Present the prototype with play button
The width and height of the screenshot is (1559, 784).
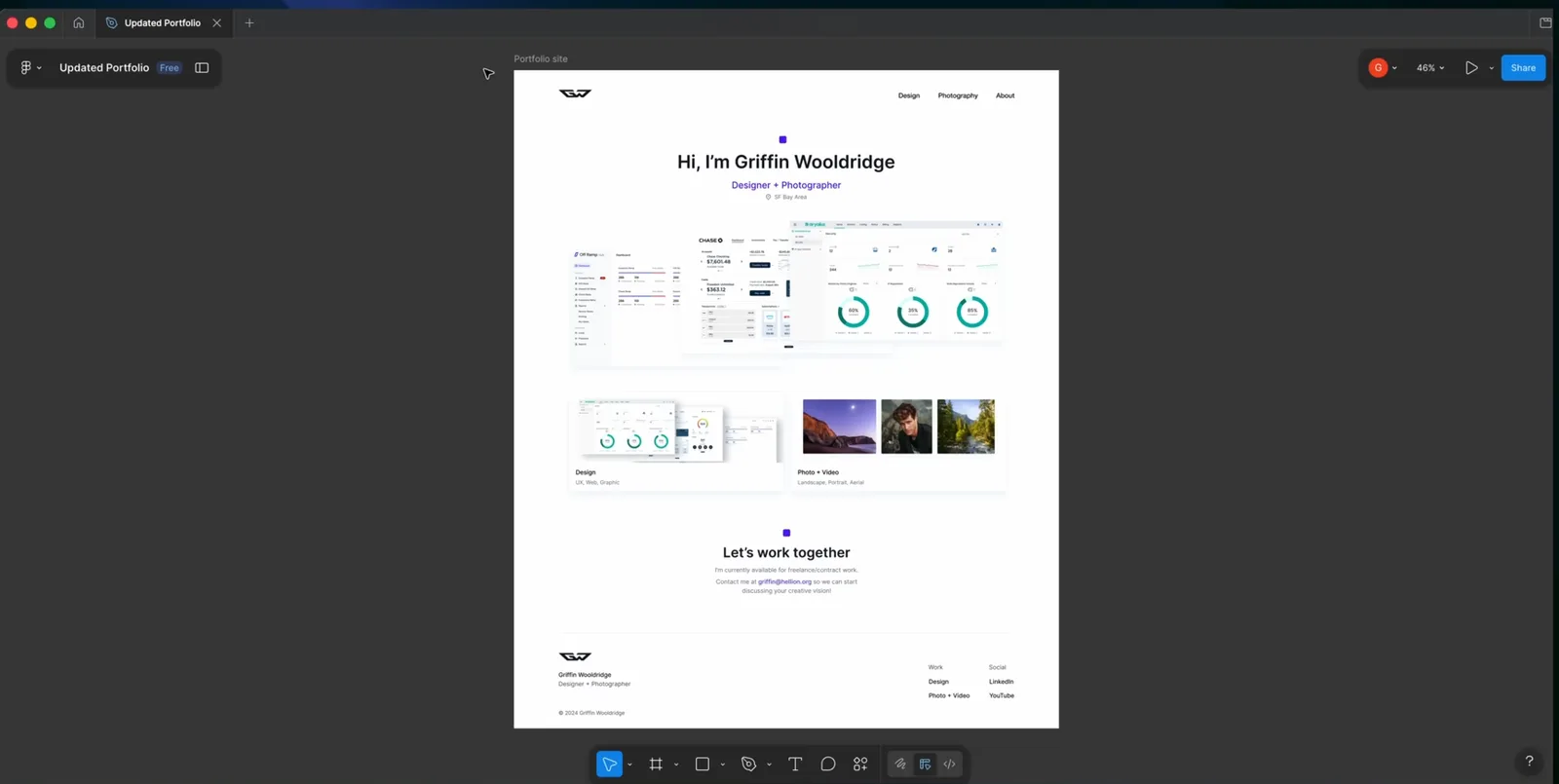click(1471, 67)
